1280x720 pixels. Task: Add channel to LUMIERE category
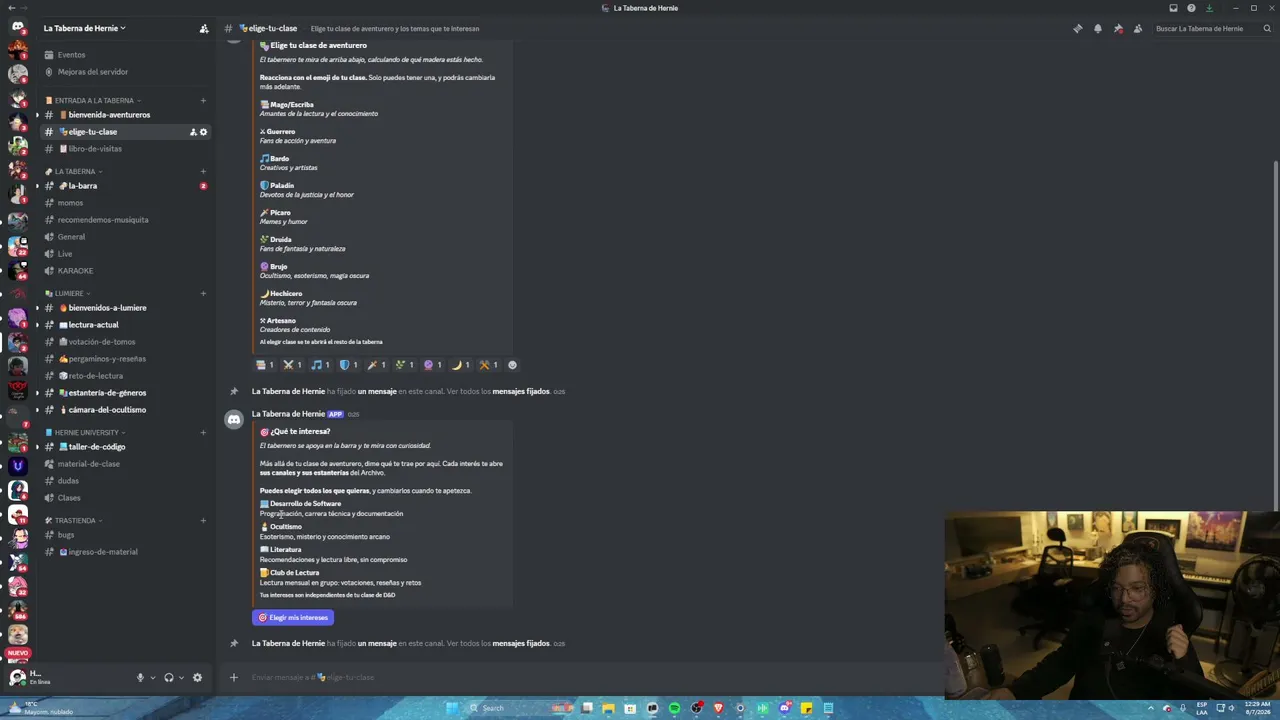click(x=203, y=293)
